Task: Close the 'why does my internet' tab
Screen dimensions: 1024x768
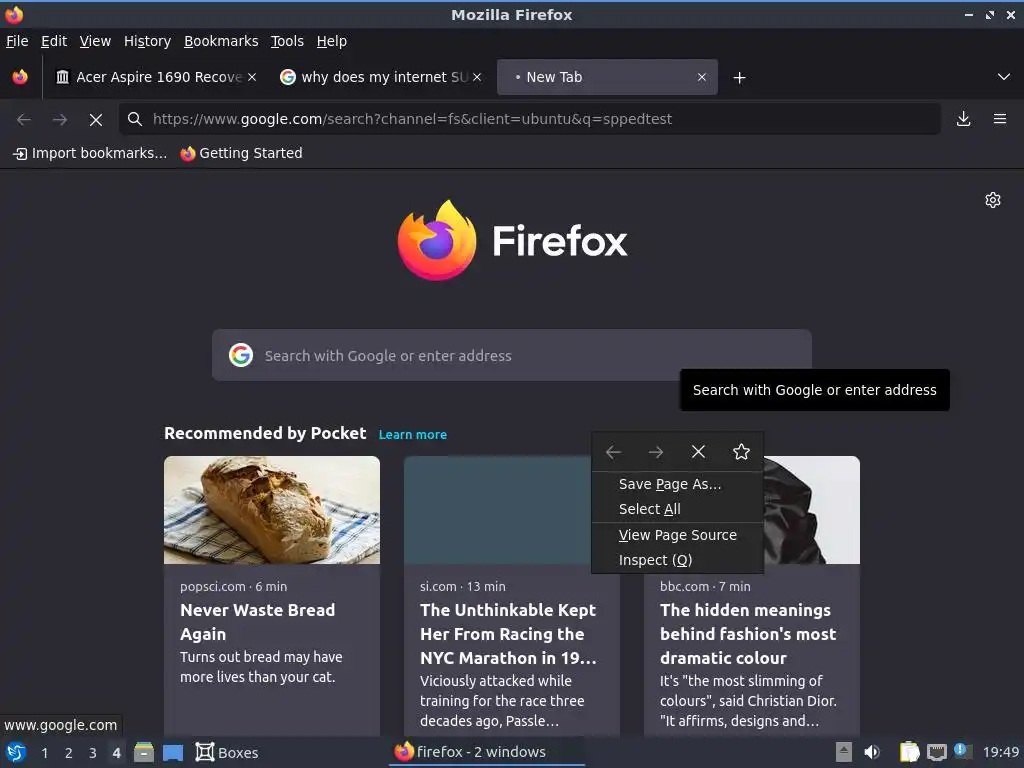Action: (x=477, y=77)
